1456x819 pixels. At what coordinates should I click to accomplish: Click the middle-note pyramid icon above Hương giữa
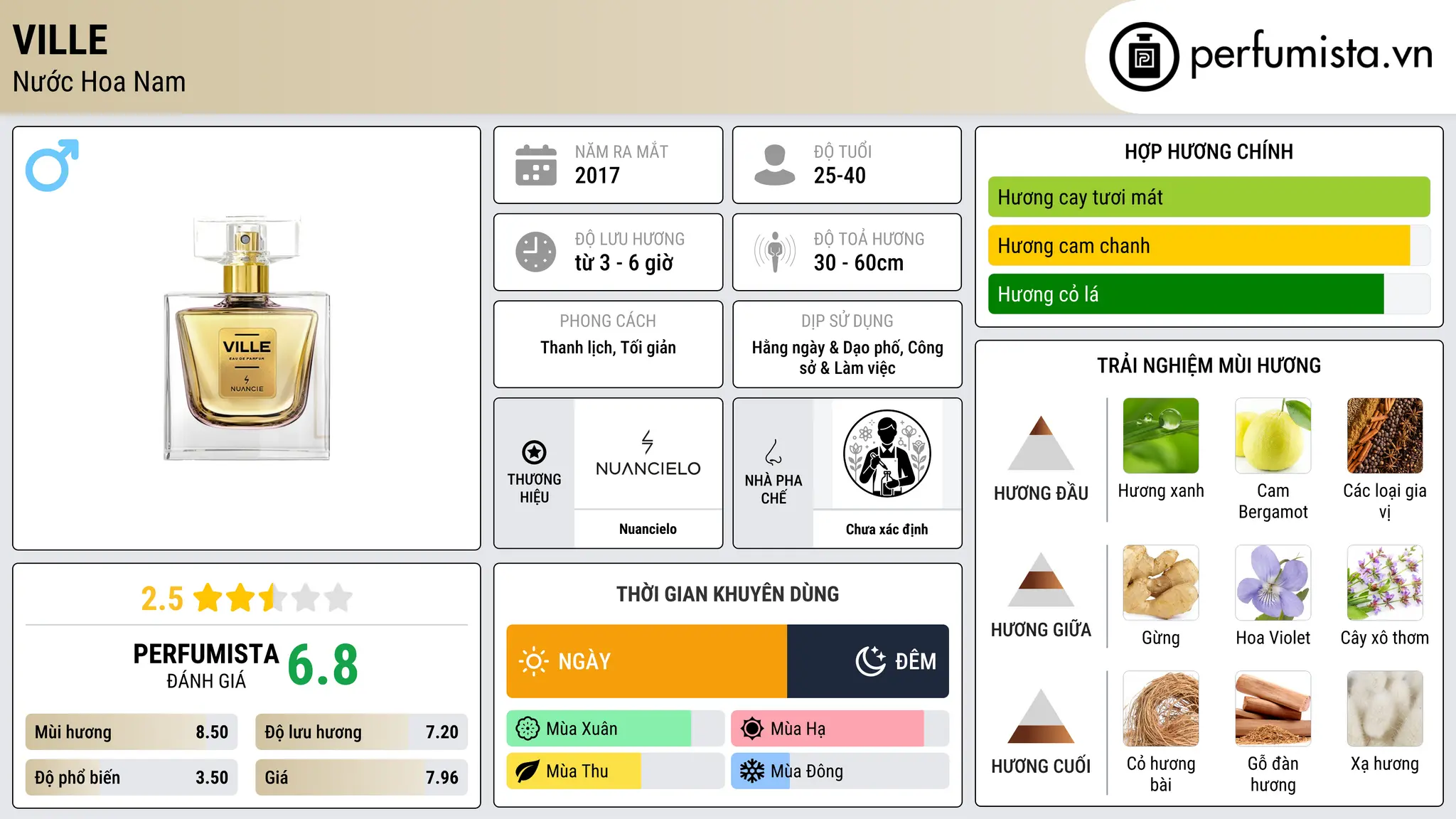(x=1041, y=579)
